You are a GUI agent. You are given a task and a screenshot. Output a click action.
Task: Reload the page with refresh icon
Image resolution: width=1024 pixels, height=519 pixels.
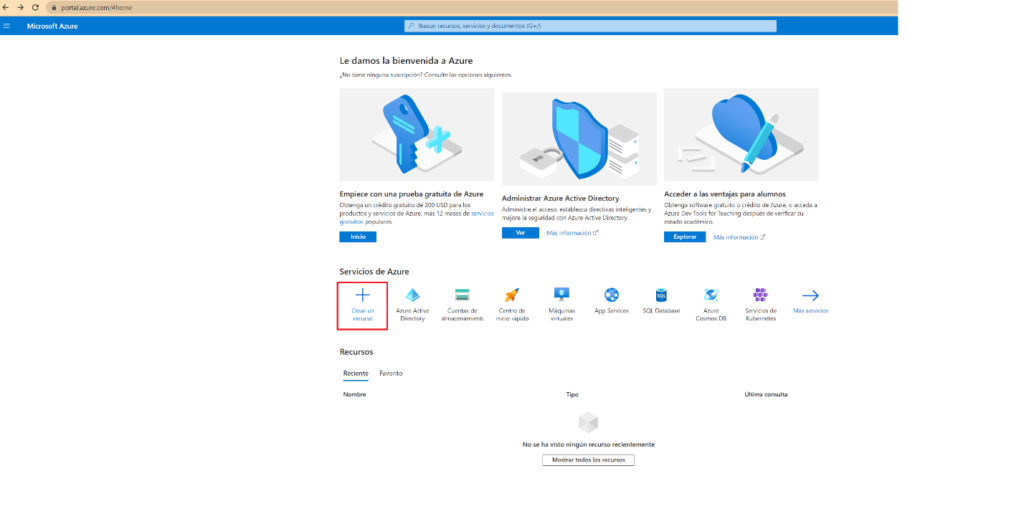pos(35,7)
